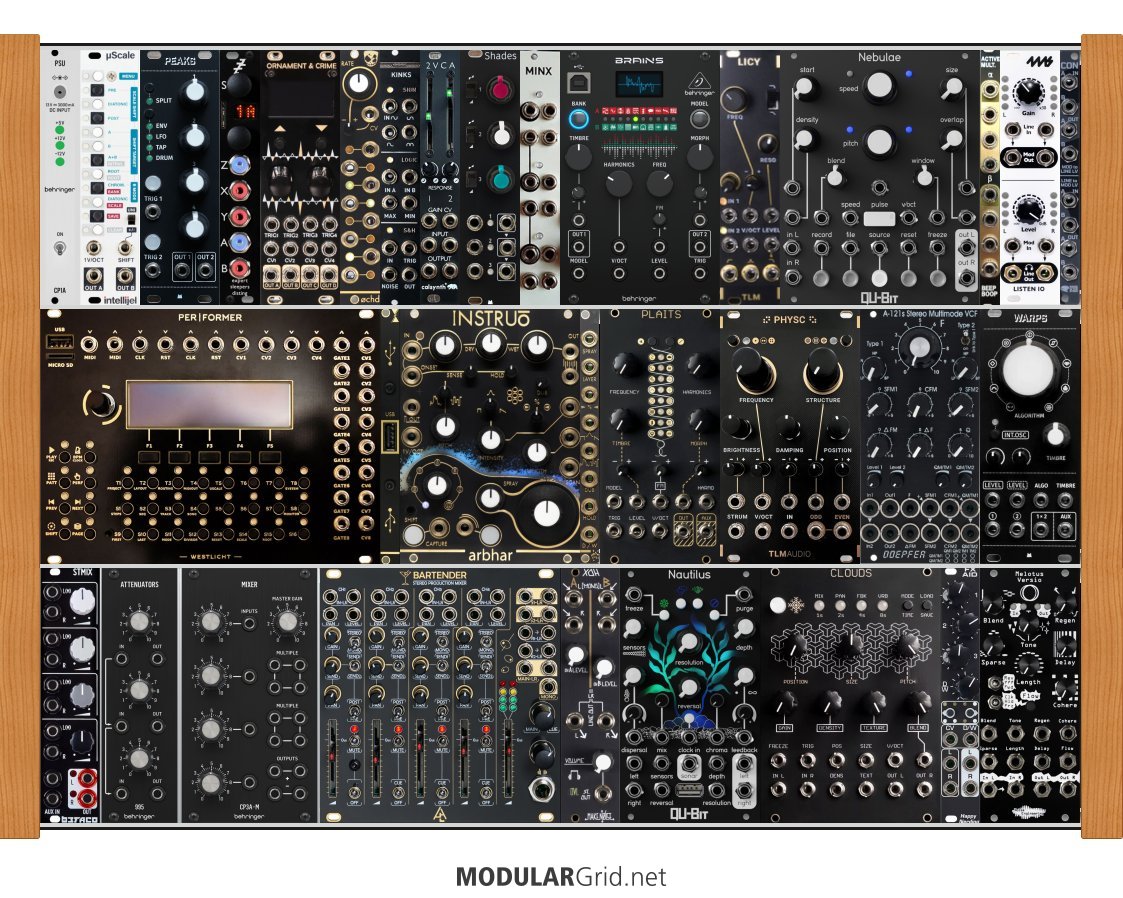Click the Nebulae pitch knob
Viewport: 1123px width, 898px height.
(879, 142)
